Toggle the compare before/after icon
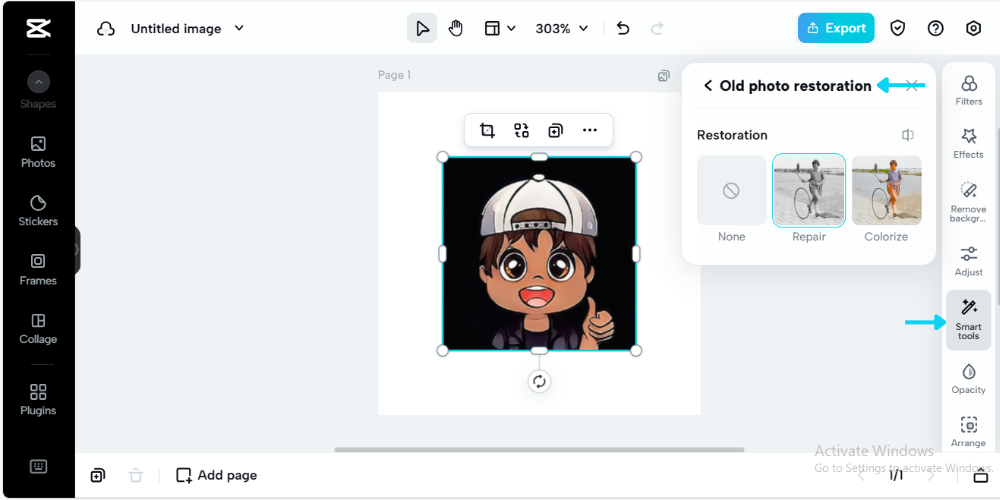Viewport: 1000px width, 500px height. click(x=908, y=135)
